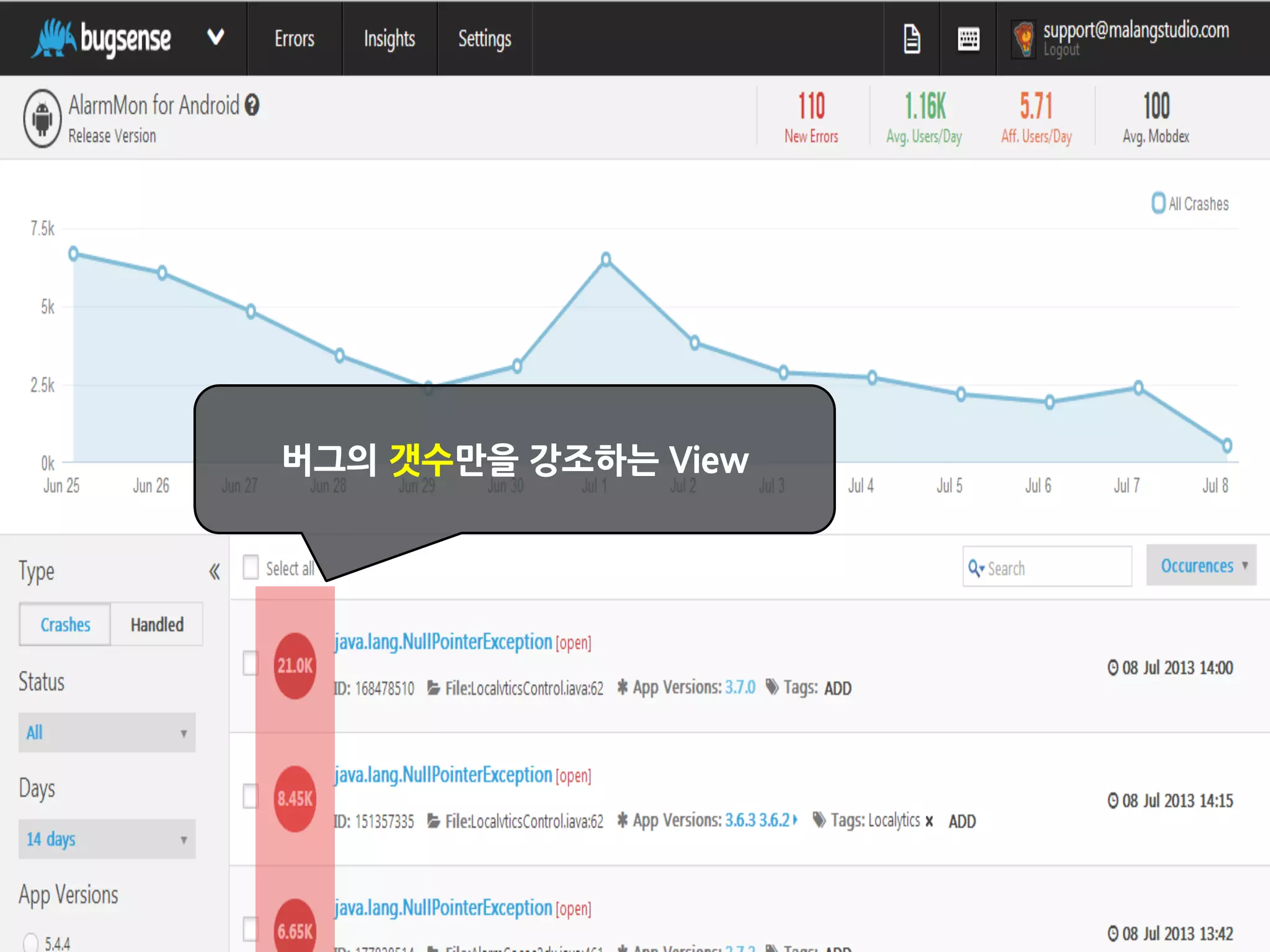Remove the Localytics tag with x icon

click(x=929, y=822)
